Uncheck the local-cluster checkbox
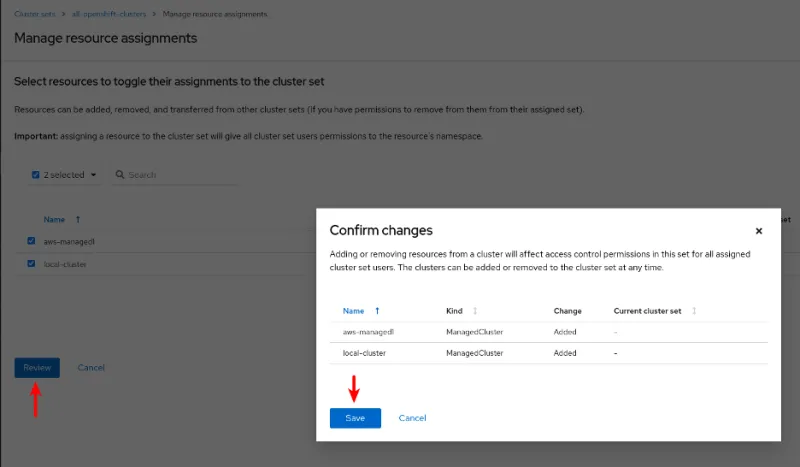800x467 pixels. click(x=31, y=263)
